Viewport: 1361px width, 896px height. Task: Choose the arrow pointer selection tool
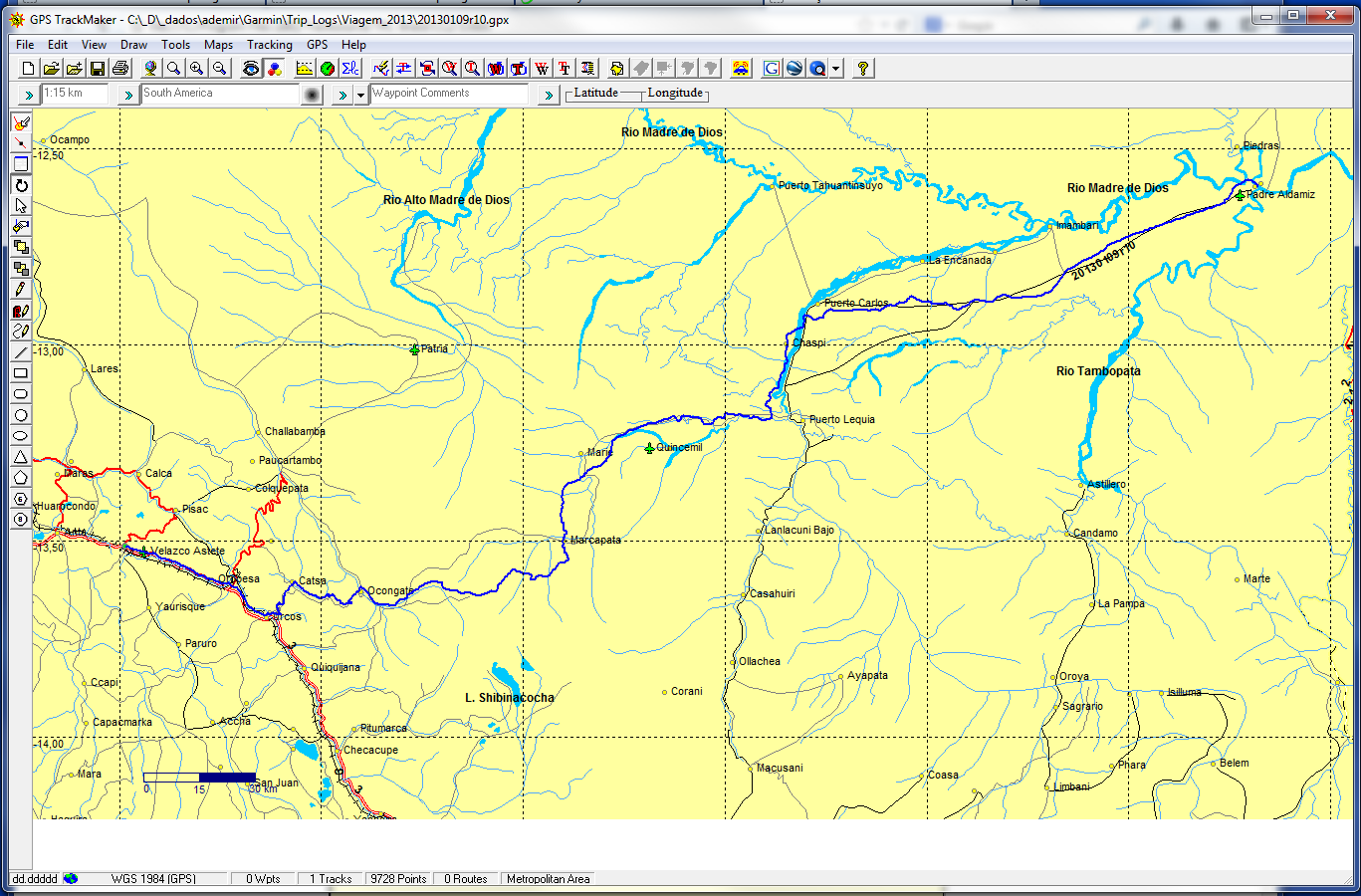21,206
